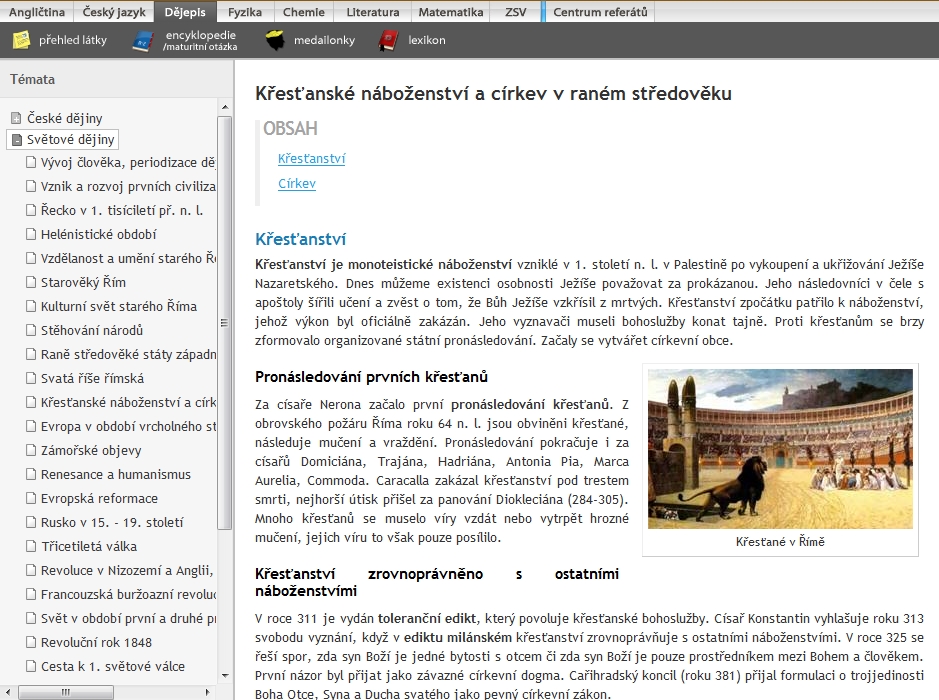
Task: Click page icon beside Helénistické období
Action: coord(31,234)
